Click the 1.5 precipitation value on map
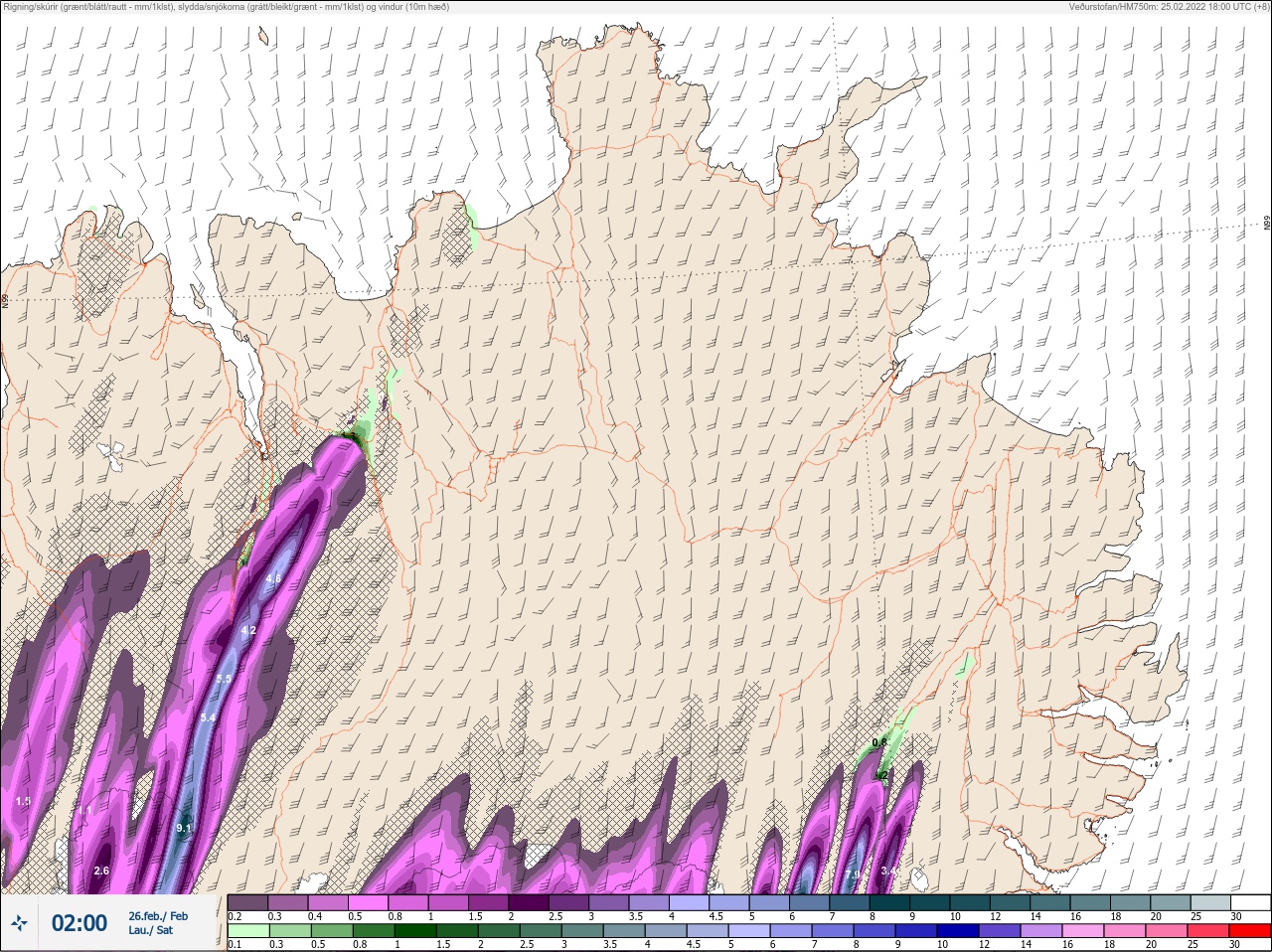The image size is (1272, 952). 23,801
